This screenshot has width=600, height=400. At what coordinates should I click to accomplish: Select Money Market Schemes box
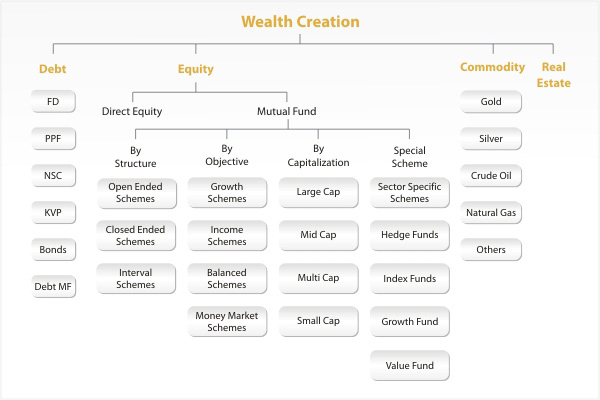pyautogui.click(x=227, y=322)
